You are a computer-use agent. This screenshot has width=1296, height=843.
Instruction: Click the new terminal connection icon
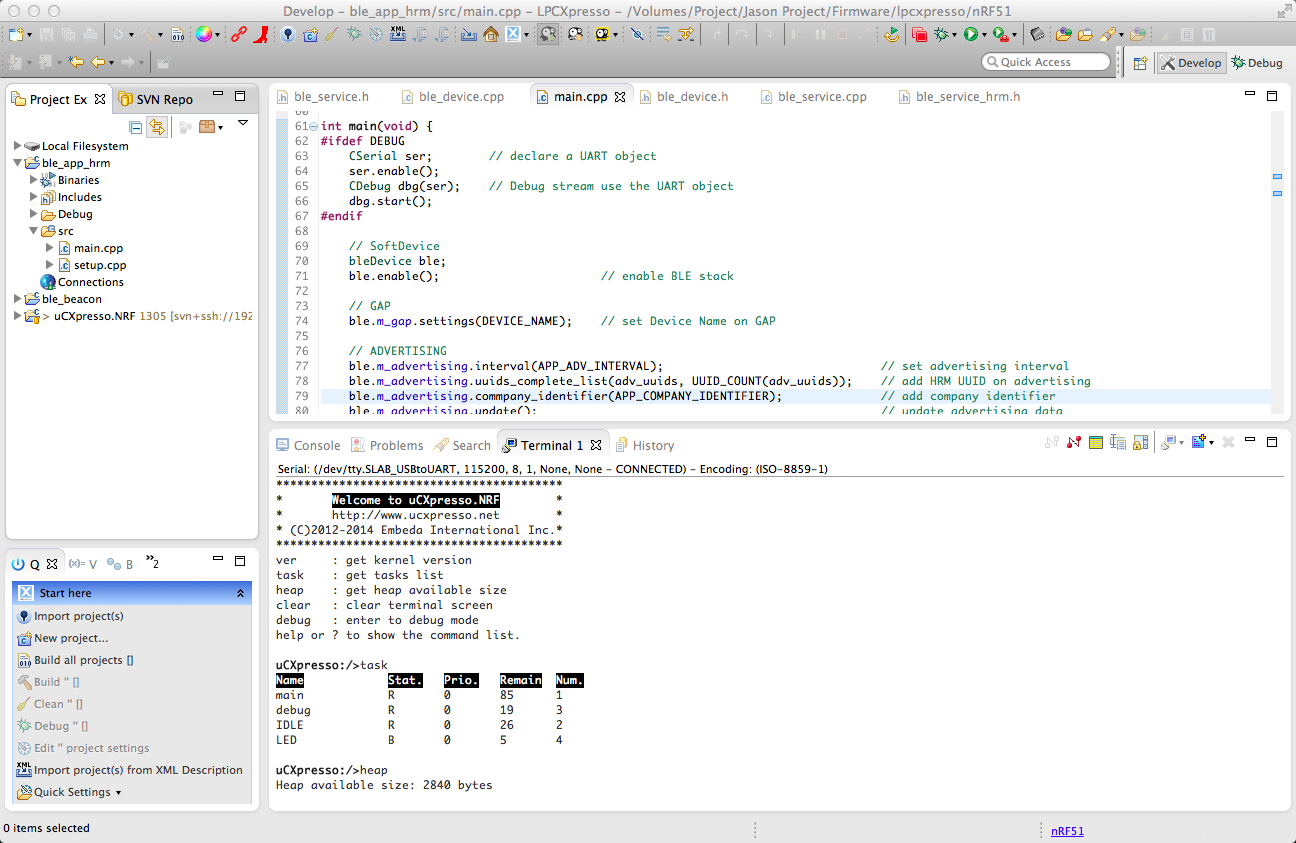point(1199,442)
